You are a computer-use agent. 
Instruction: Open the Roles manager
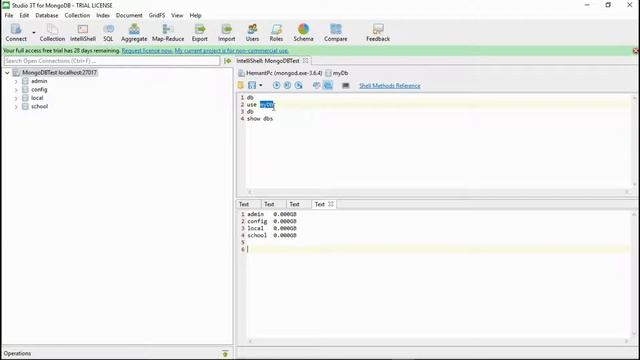[276, 32]
